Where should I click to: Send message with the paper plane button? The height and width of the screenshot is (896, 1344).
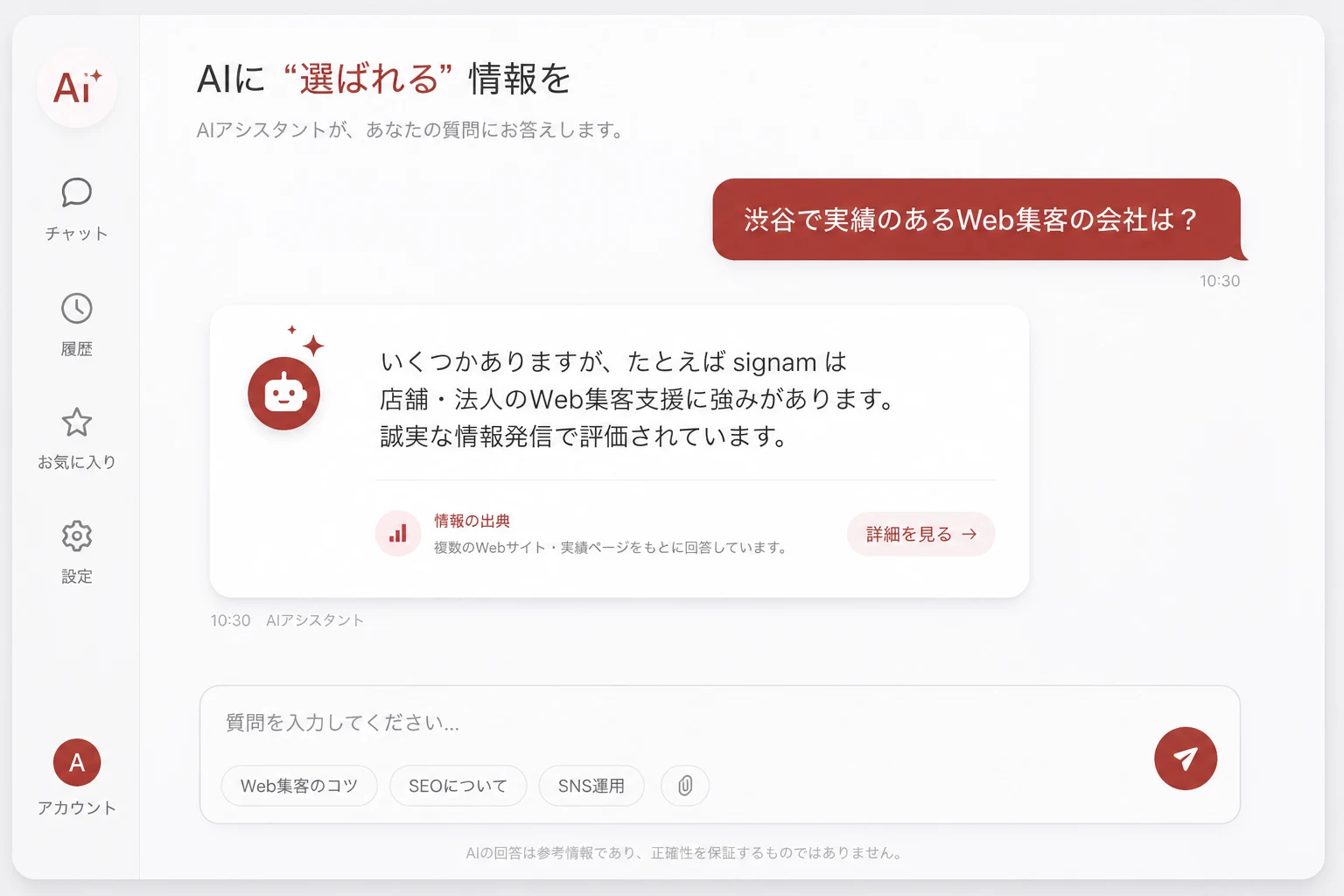point(1186,759)
